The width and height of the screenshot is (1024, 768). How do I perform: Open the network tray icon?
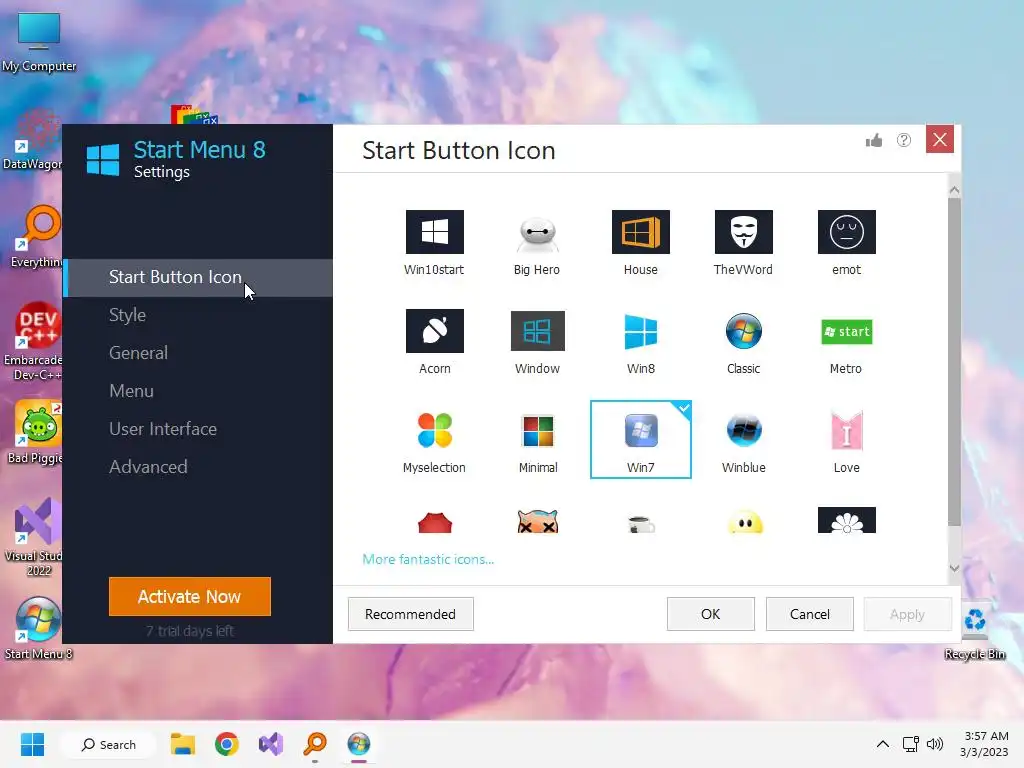[x=910, y=744]
